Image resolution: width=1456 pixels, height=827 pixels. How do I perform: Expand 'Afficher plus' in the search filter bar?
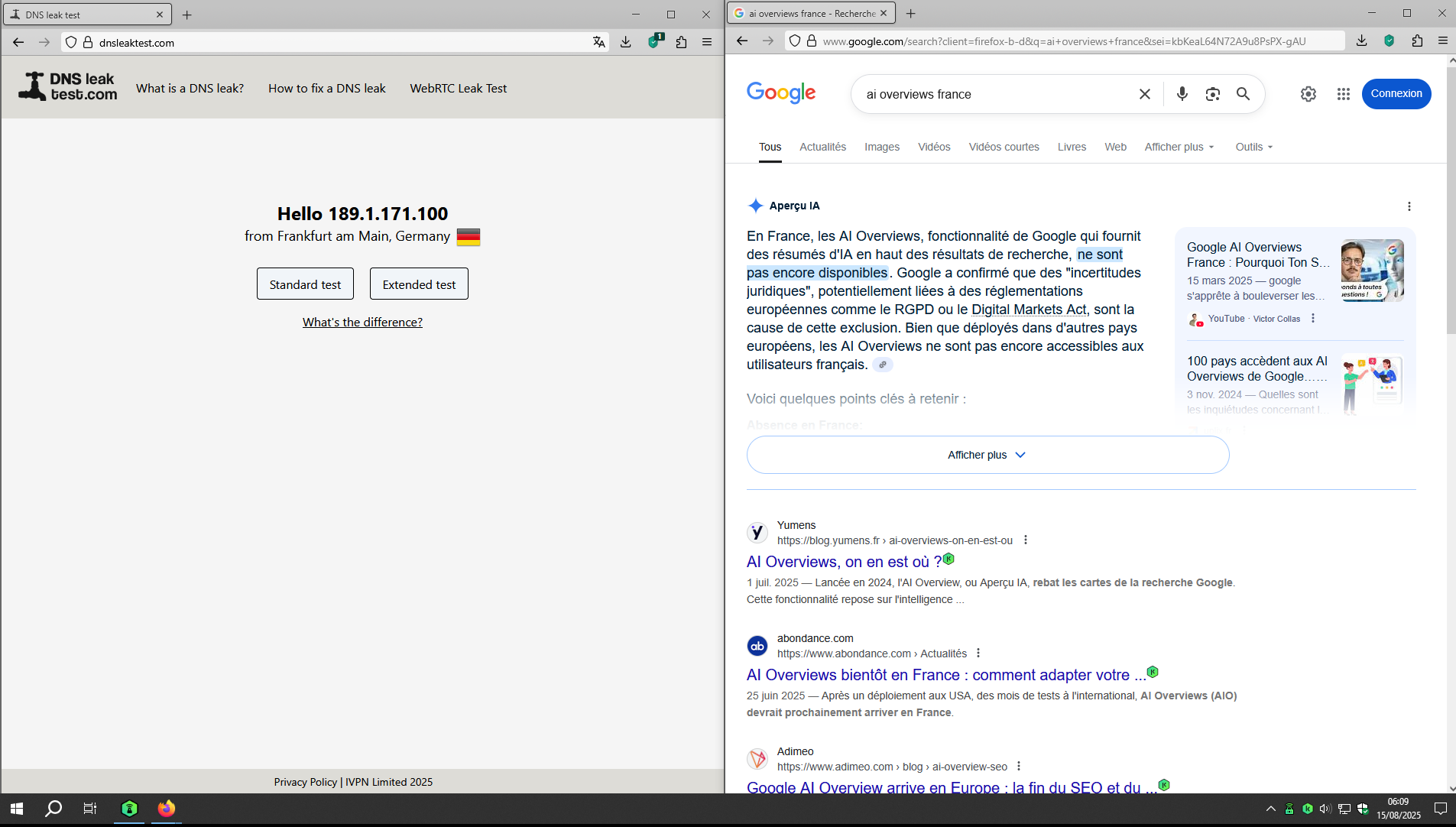[x=1179, y=147]
